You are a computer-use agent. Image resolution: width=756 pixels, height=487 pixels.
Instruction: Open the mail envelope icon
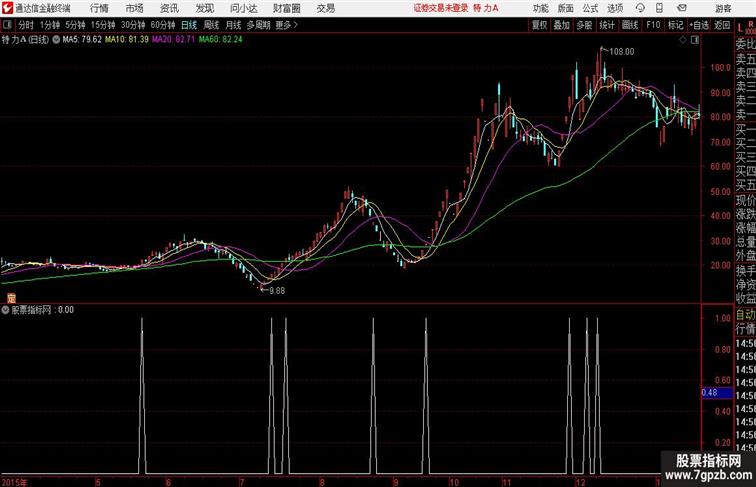(x=682, y=8)
